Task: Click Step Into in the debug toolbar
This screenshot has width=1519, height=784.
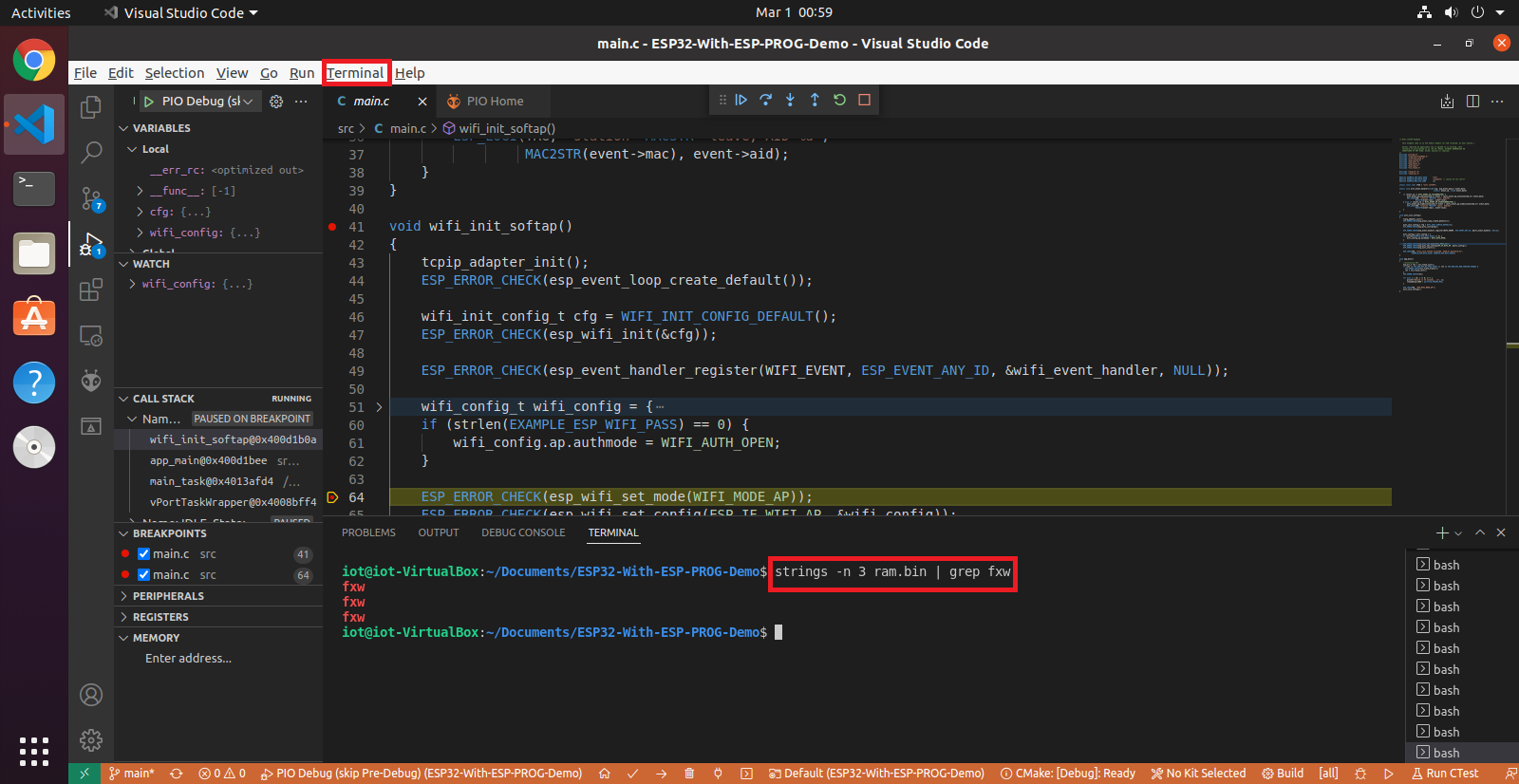Action: (x=790, y=100)
